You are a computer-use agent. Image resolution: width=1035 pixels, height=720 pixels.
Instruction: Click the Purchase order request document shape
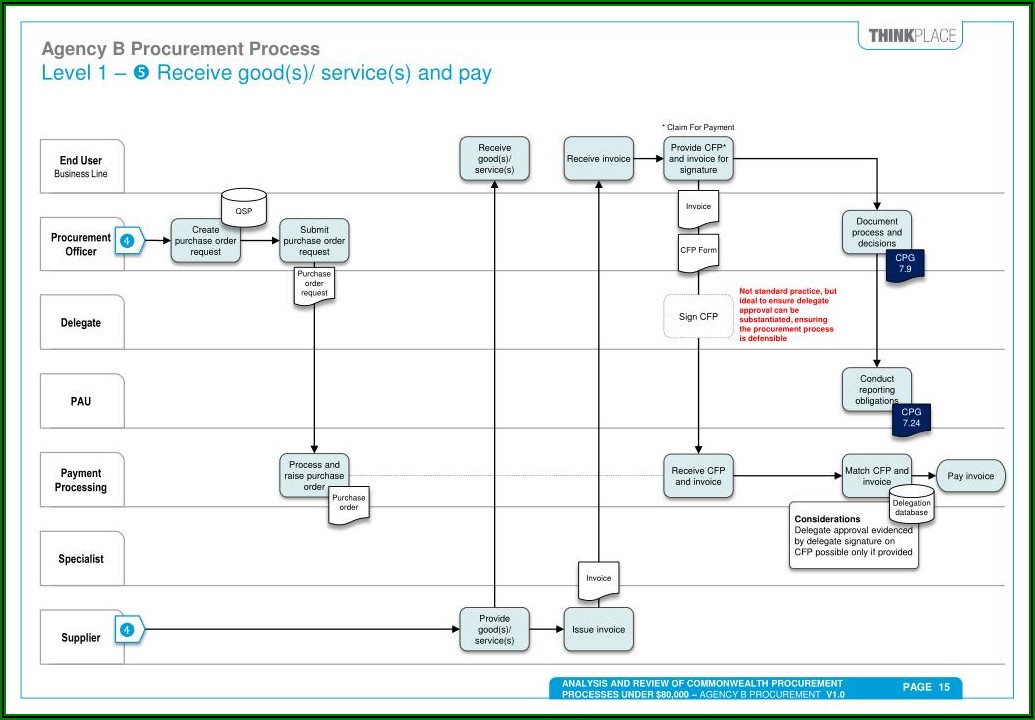314,285
